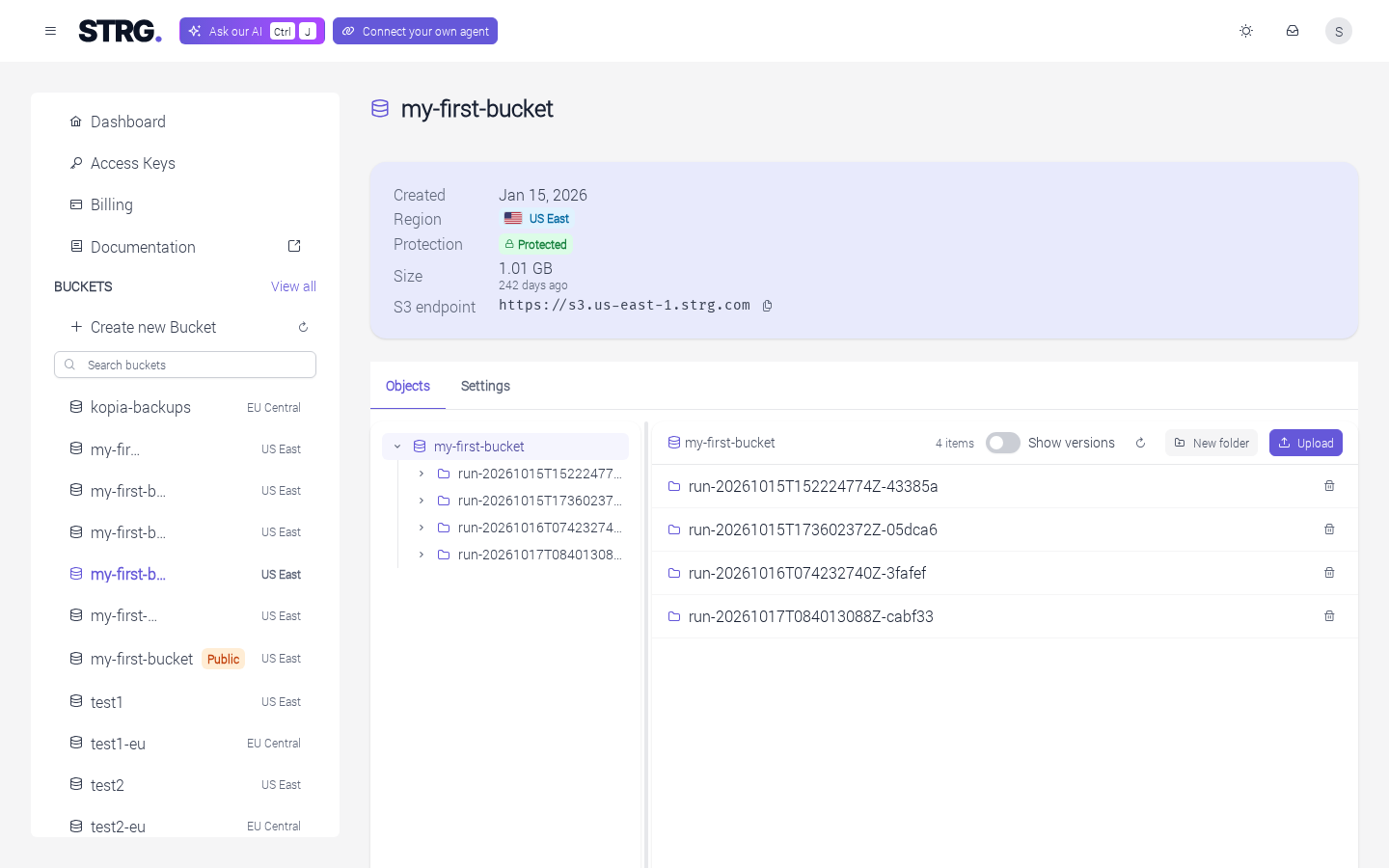This screenshot has height=868, width=1389.
Task: Click Connect your own agent button
Action: coord(415,31)
